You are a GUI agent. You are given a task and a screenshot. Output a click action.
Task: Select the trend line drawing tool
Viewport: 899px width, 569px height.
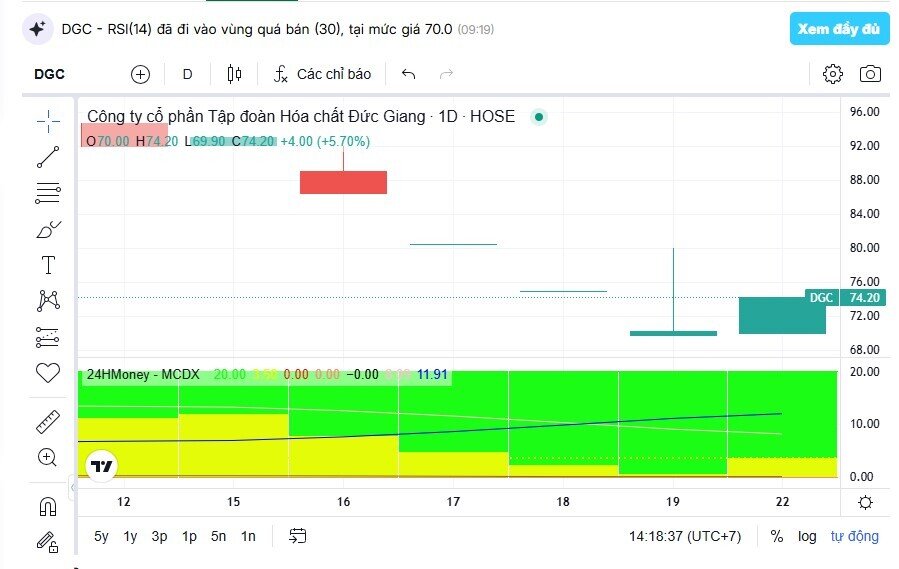48,157
